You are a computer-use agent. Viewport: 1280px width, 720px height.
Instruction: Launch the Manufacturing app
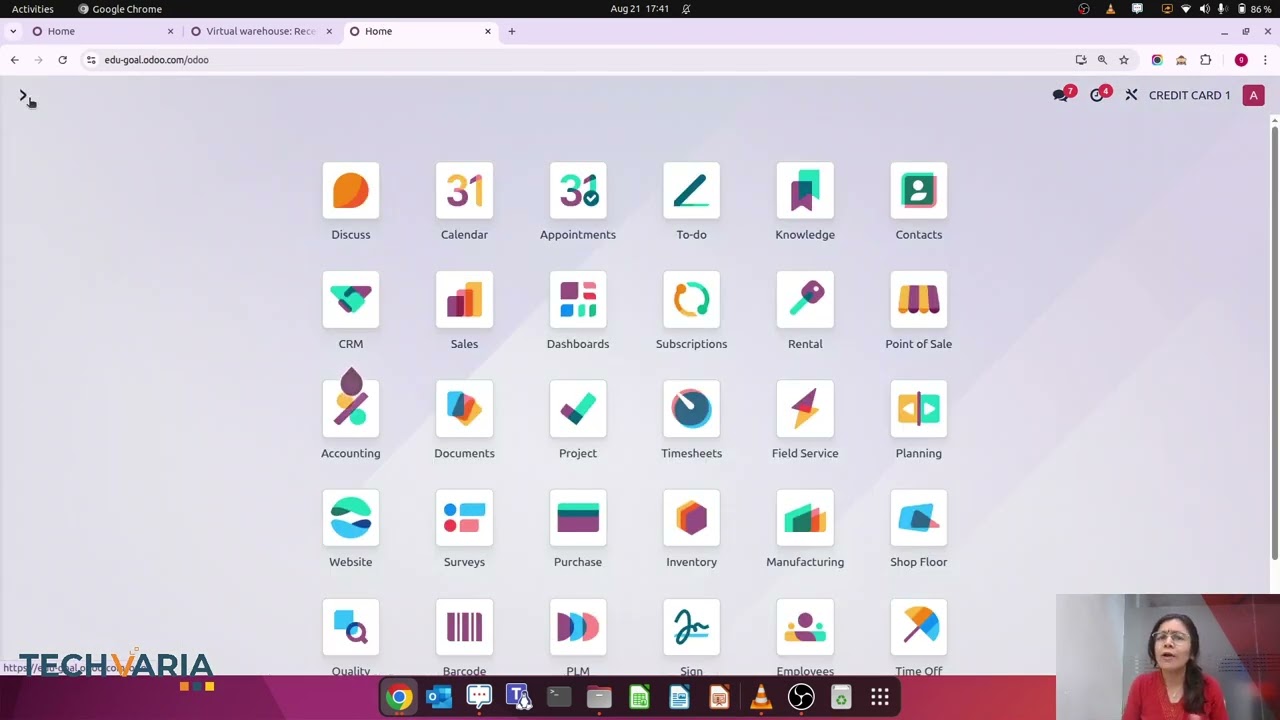[805, 518]
